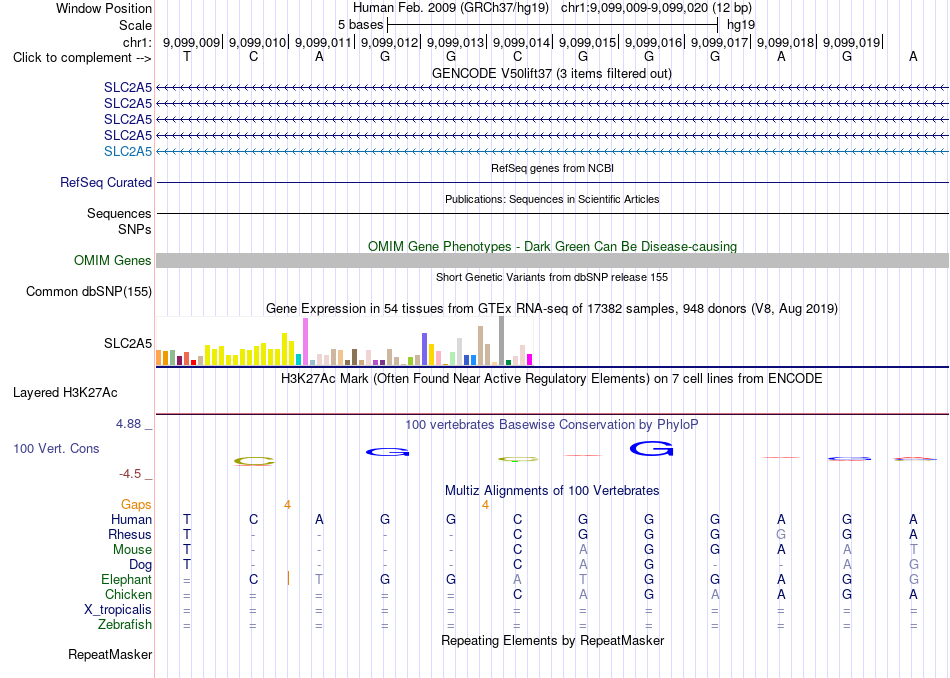950x678 pixels.
Task: Click the Rhesus species label
Action: (x=130, y=534)
